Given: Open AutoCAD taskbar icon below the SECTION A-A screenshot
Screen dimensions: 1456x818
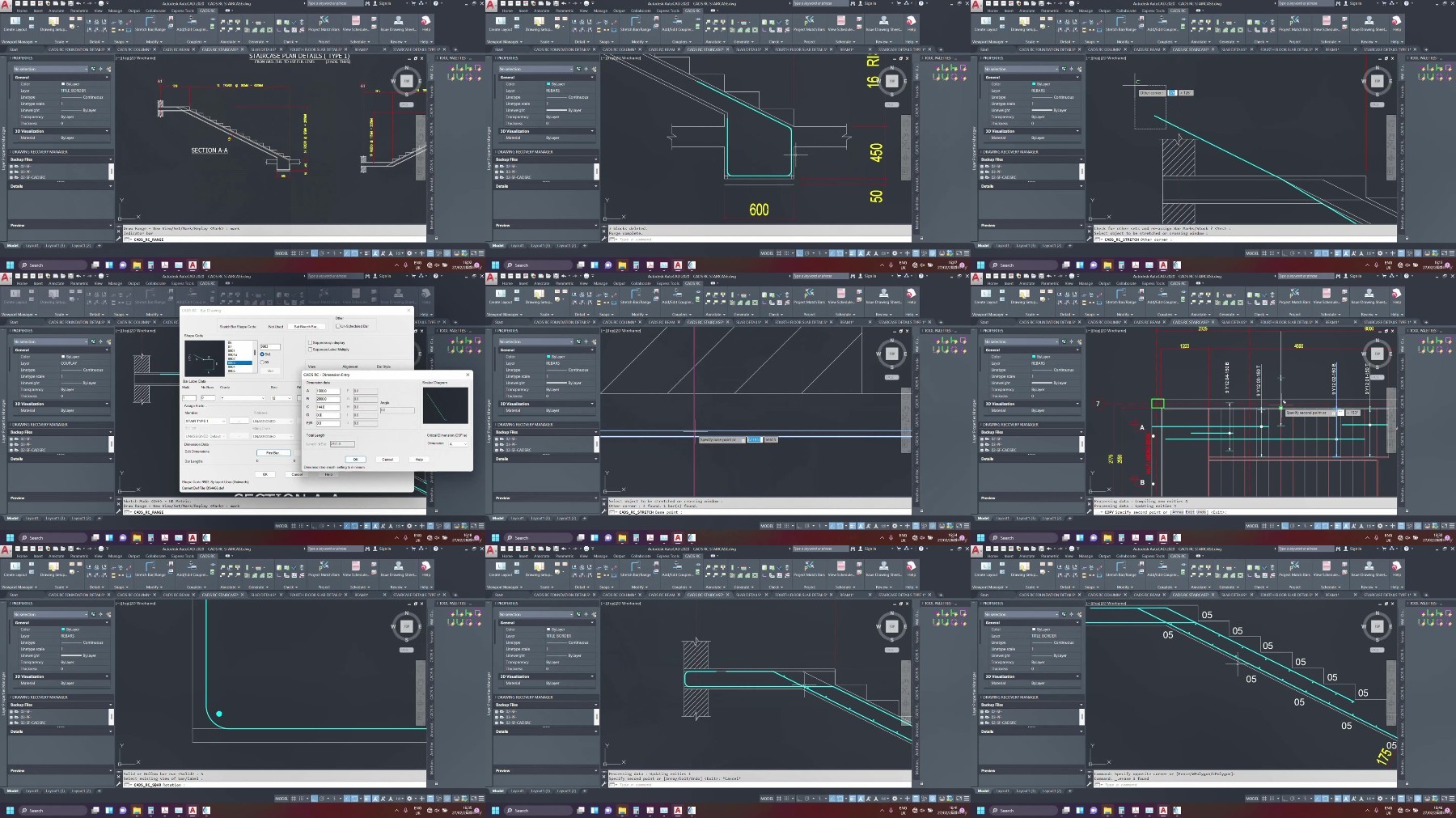Looking at the screenshot, I should pos(193,265).
